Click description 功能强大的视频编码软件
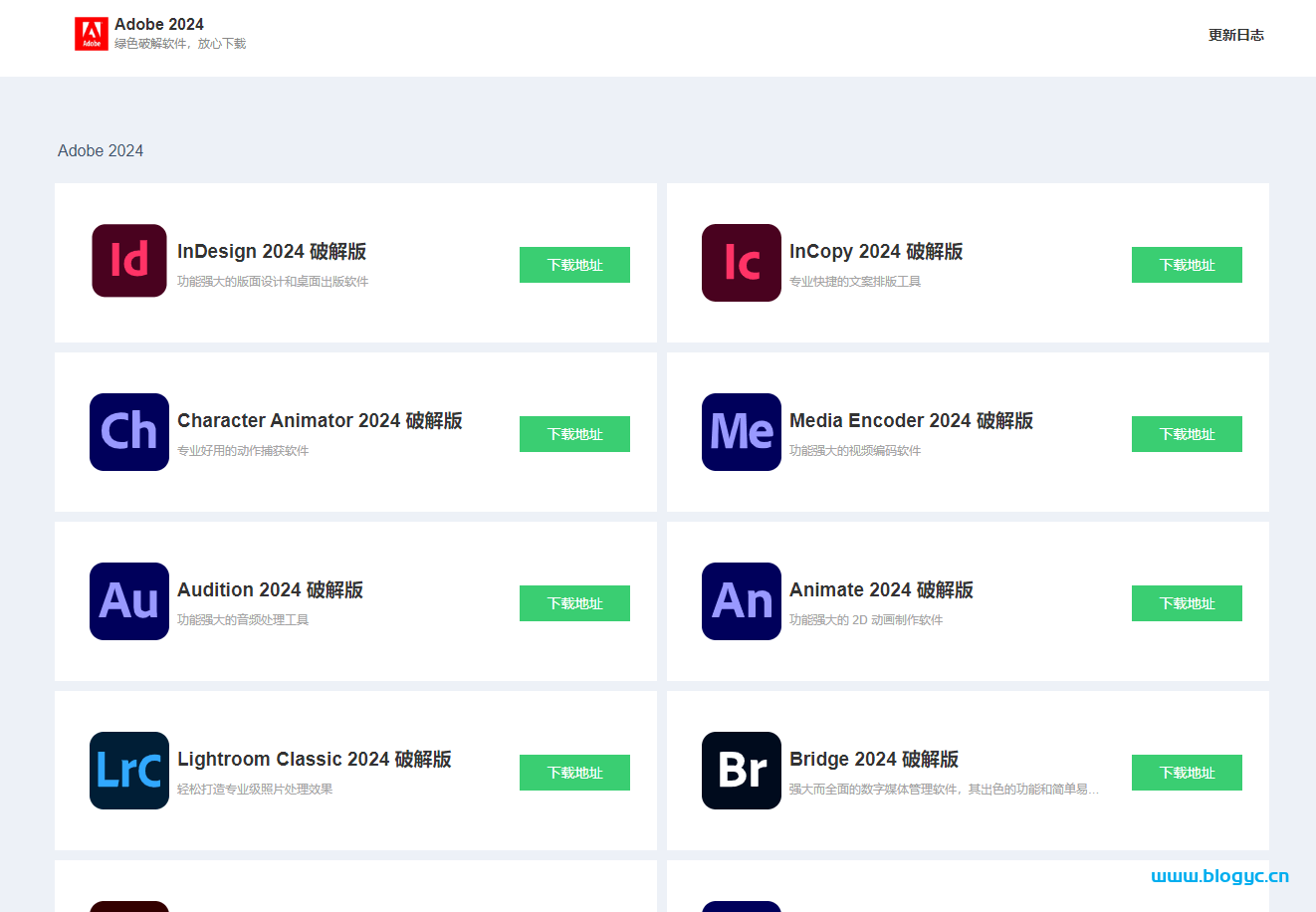1316x912 pixels. pyautogui.click(x=855, y=451)
